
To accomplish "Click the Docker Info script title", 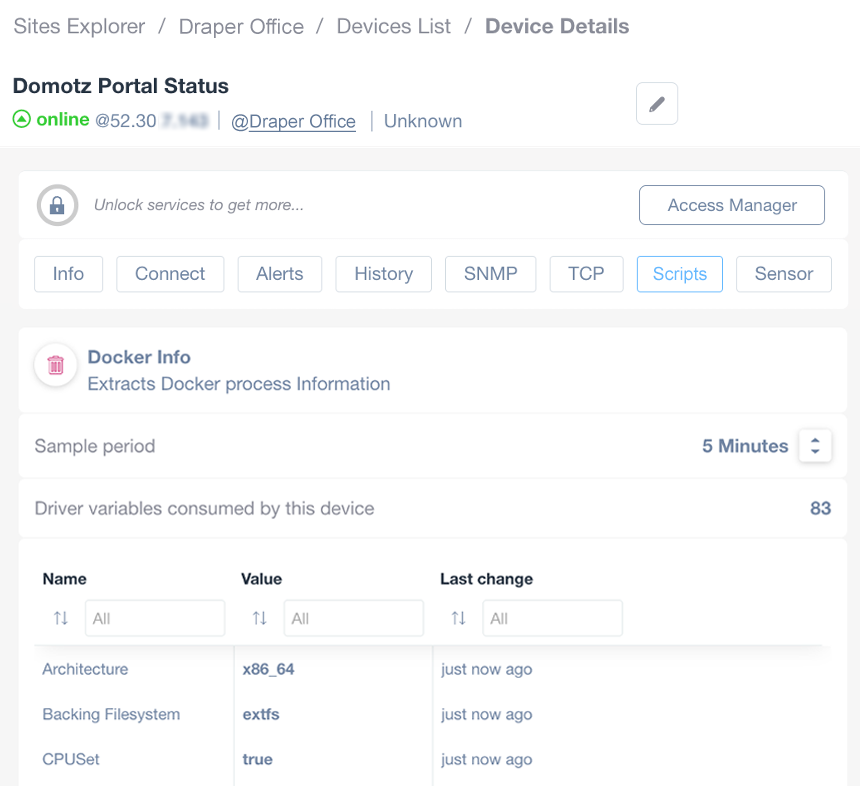I will pyautogui.click(x=139, y=357).
